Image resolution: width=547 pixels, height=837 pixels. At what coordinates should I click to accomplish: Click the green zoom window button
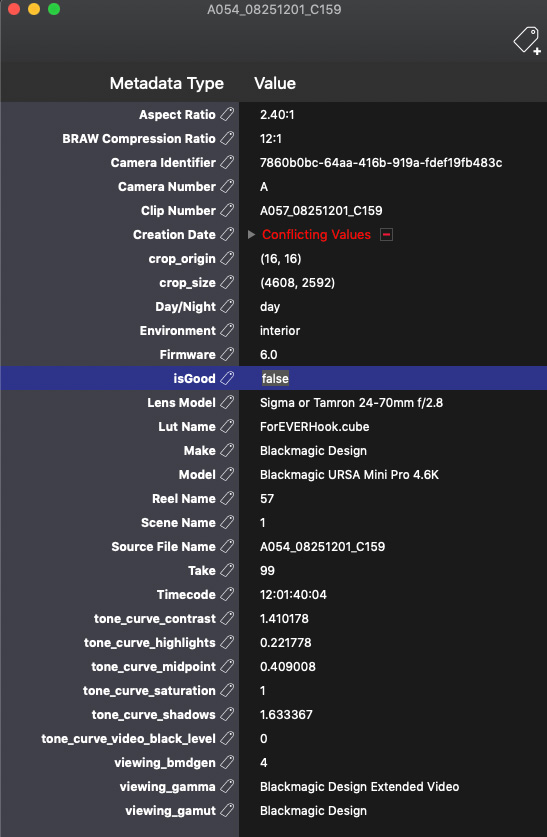coord(54,9)
